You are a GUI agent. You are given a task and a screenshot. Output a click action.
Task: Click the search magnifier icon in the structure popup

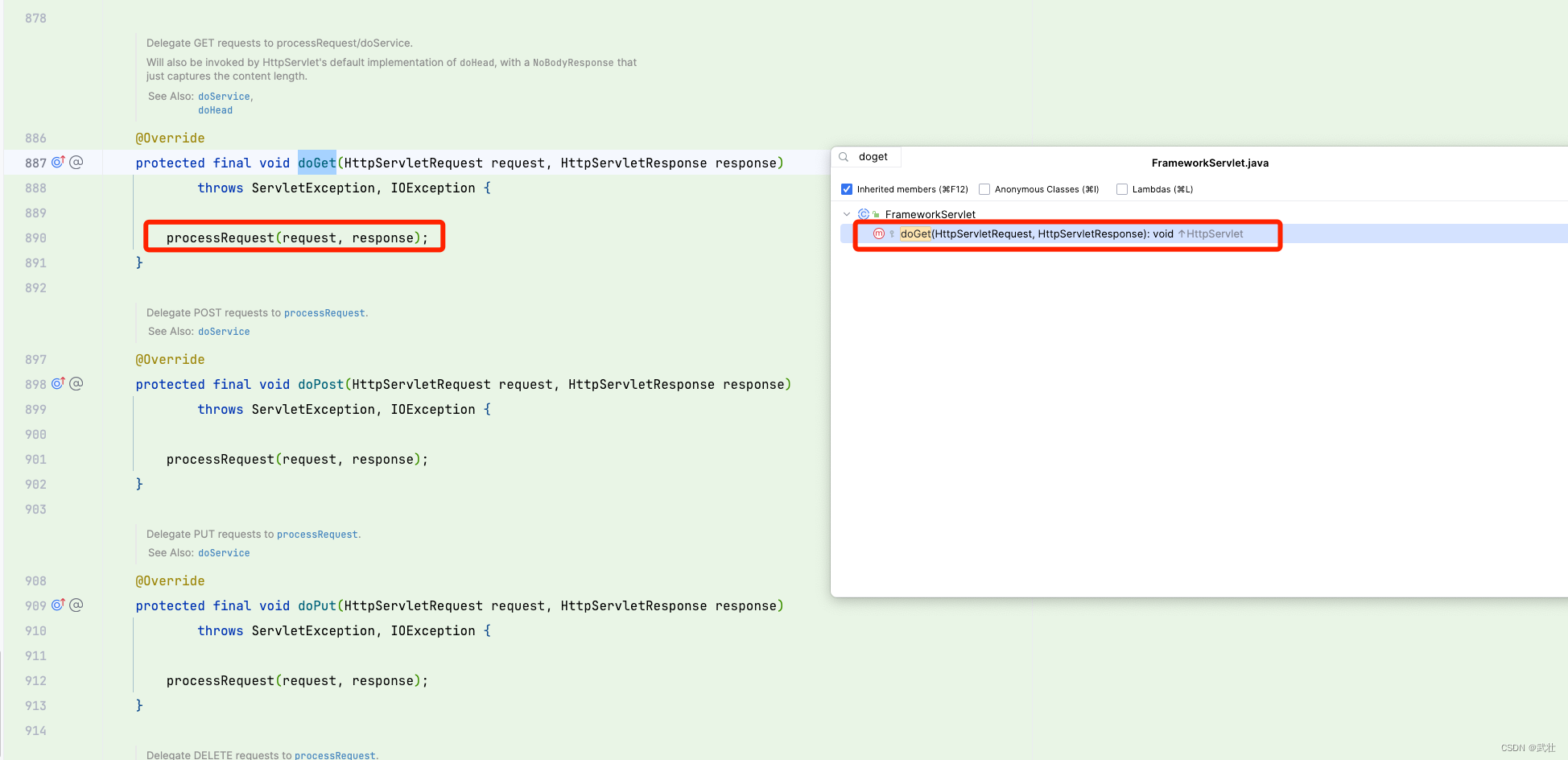(844, 157)
